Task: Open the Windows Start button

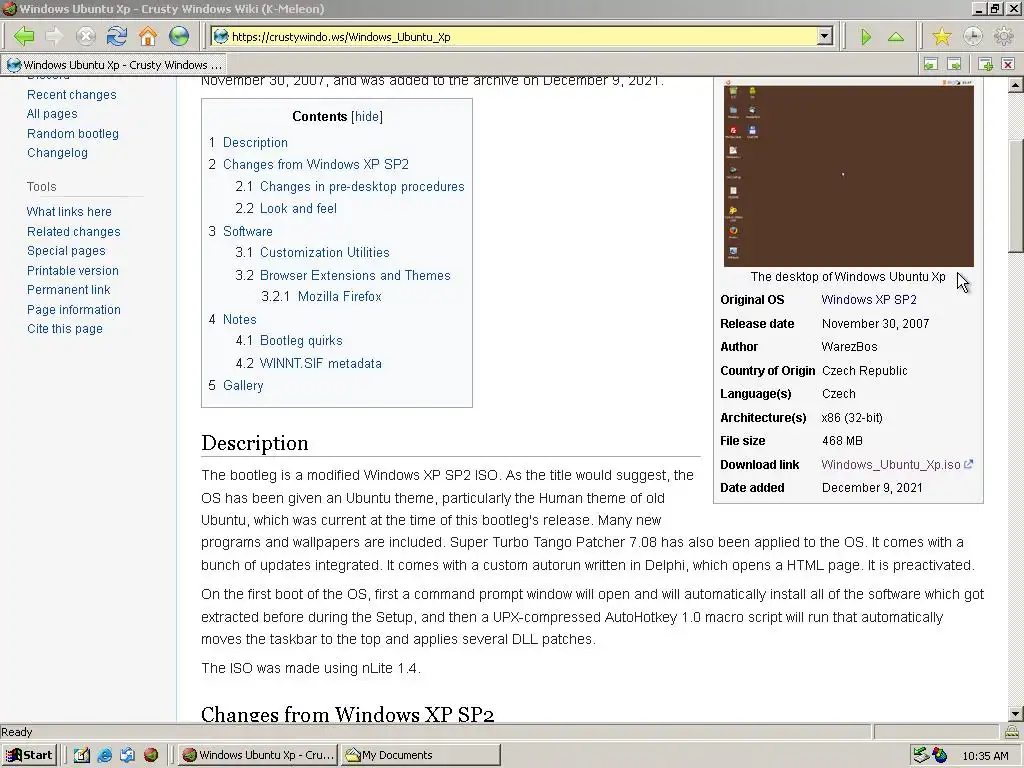Action: [30, 755]
